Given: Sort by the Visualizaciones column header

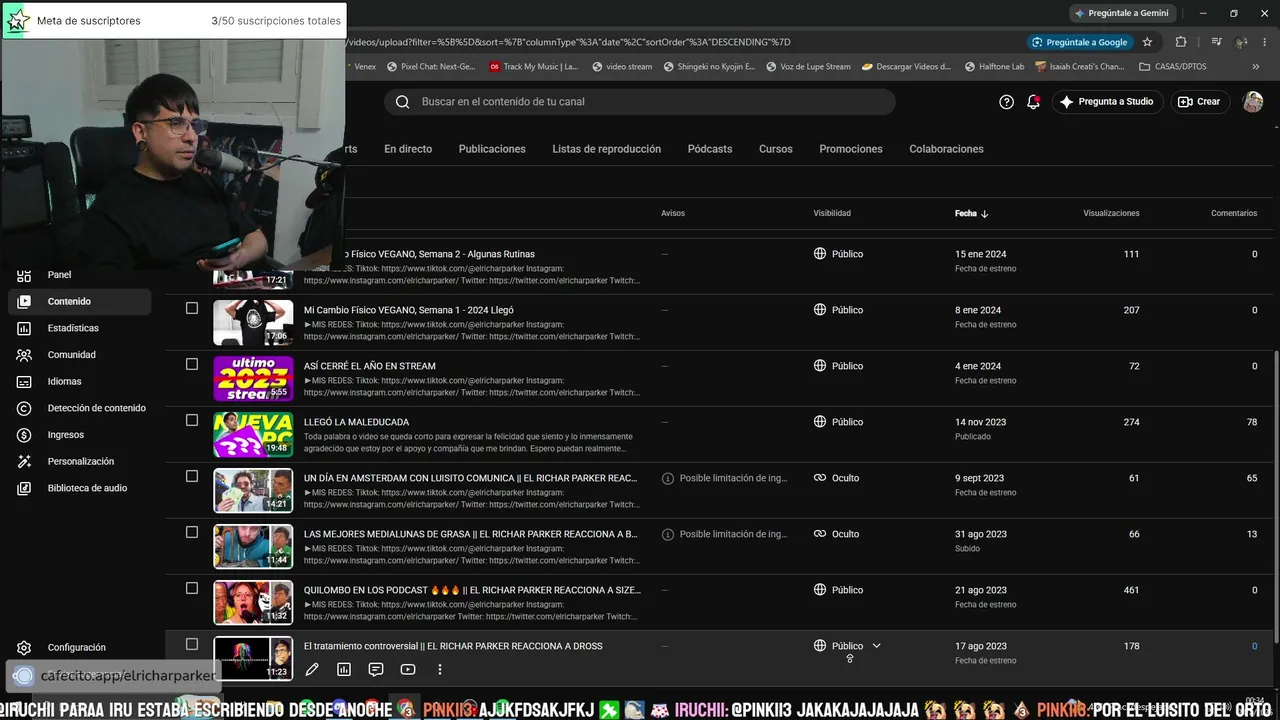Looking at the screenshot, I should click(1111, 213).
